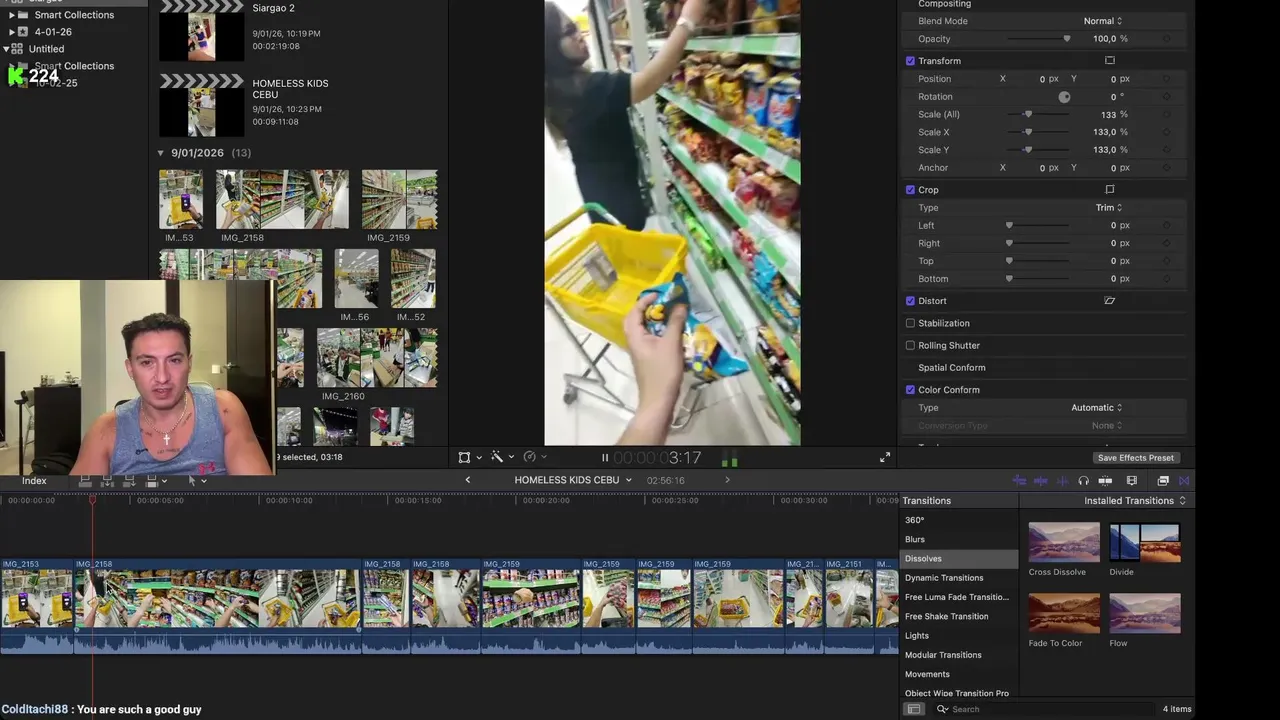
Task: Go back in timeline history
Action: [x=467, y=480]
